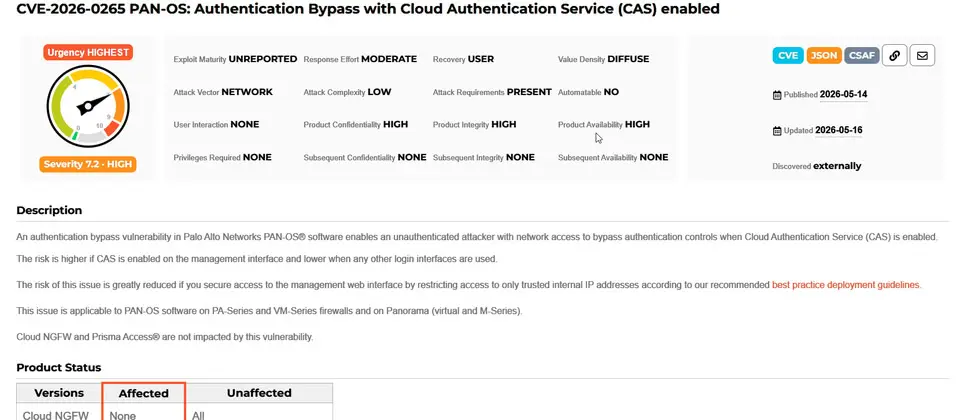This screenshot has width=960, height=420.
Task: Select the Privileges Required NONE value
Action: [257, 157]
